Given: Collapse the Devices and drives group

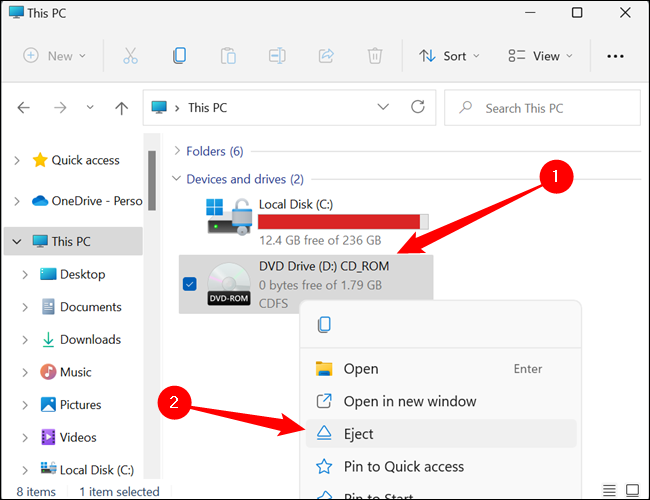Looking at the screenshot, I should (177, 179).
